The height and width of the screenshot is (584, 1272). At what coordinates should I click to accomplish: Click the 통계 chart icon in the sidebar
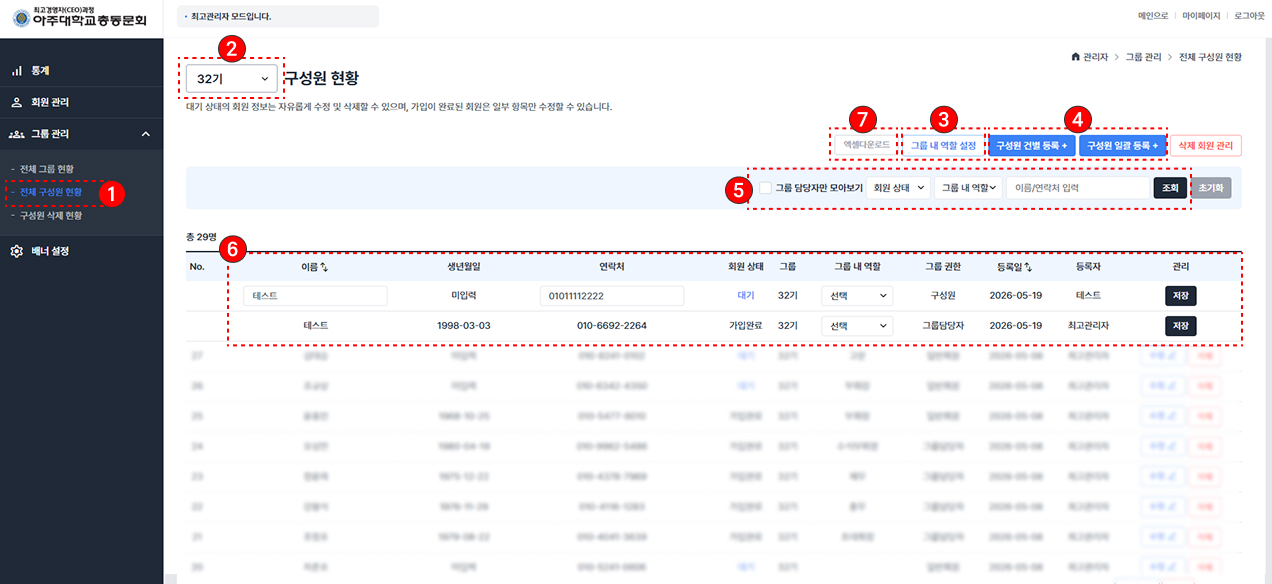(x=16, y=71)
